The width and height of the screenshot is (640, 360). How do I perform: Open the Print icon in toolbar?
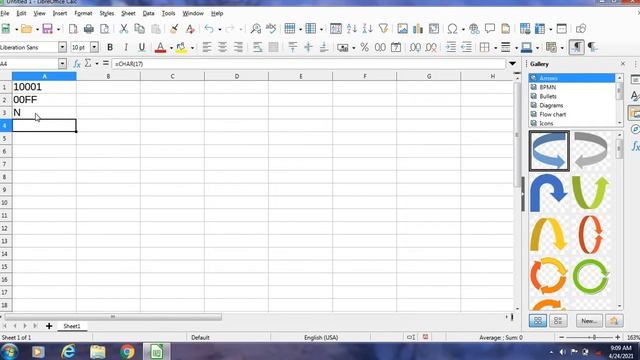89,29
